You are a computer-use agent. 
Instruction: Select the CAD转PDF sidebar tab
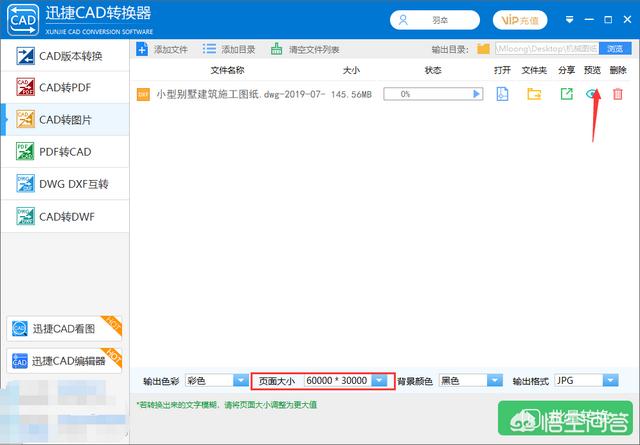click(65, 88)
